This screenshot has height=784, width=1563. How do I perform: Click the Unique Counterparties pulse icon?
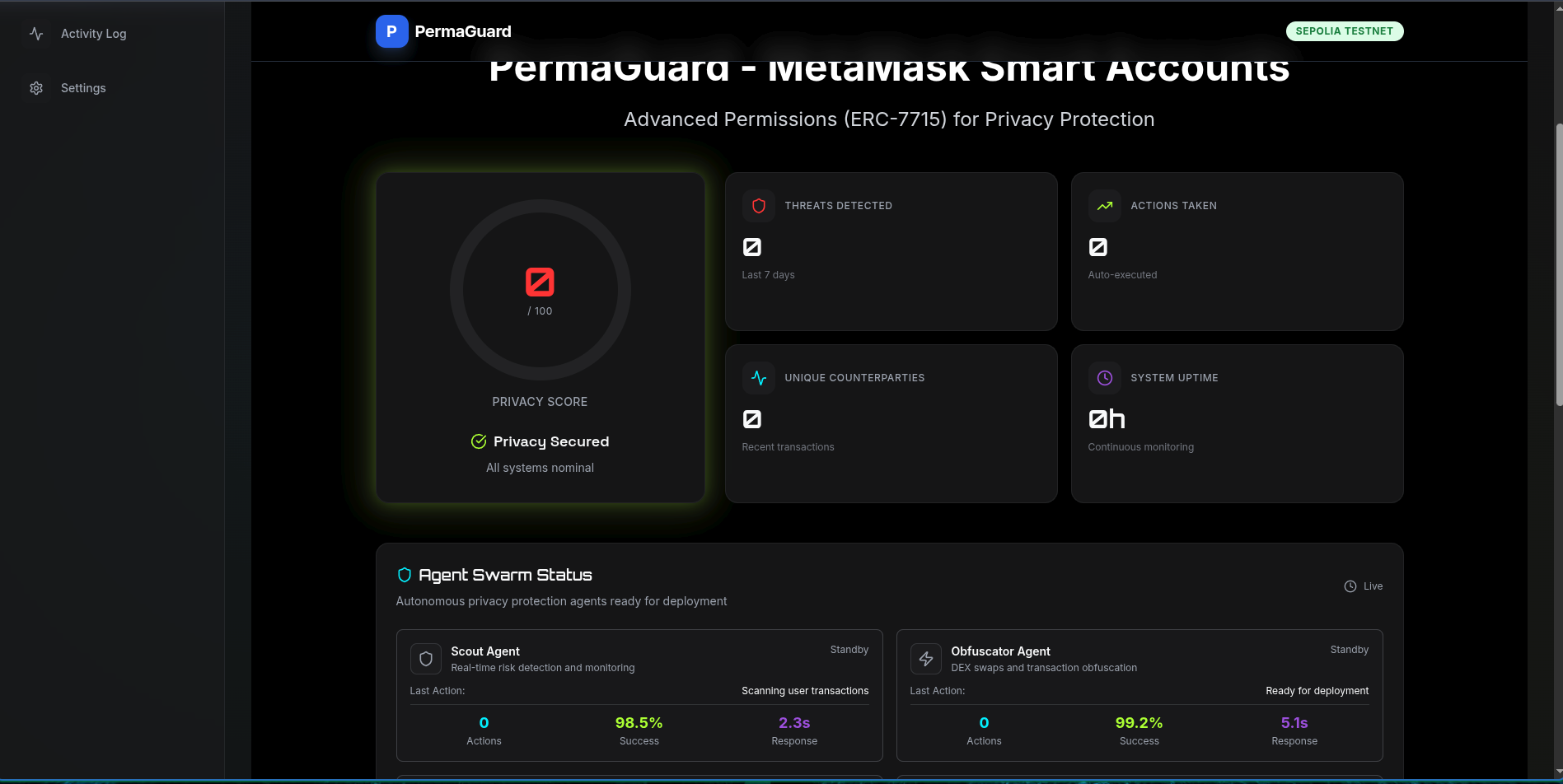click(x=759, y=378)
